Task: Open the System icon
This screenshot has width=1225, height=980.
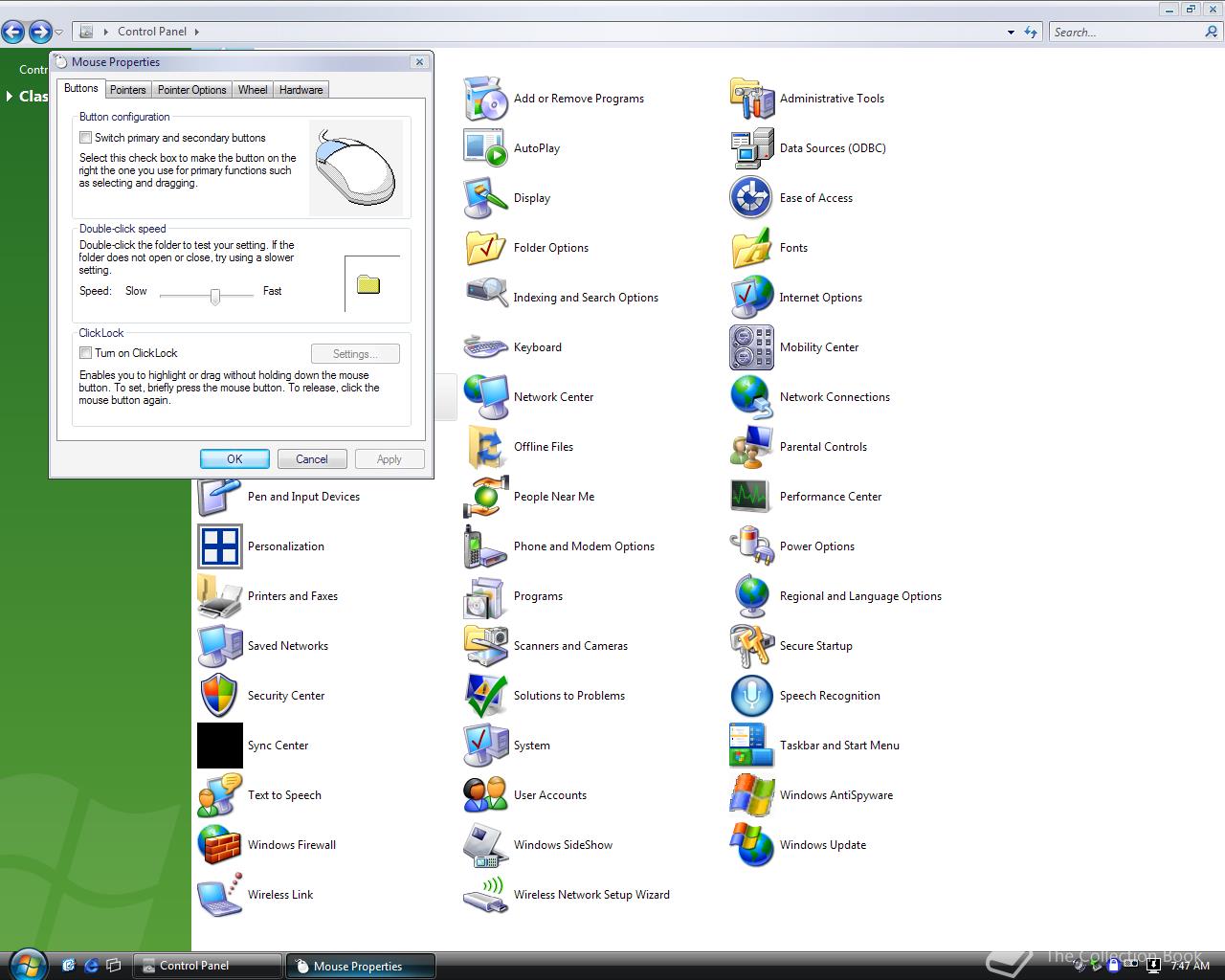Action: [x=486, y=746]
